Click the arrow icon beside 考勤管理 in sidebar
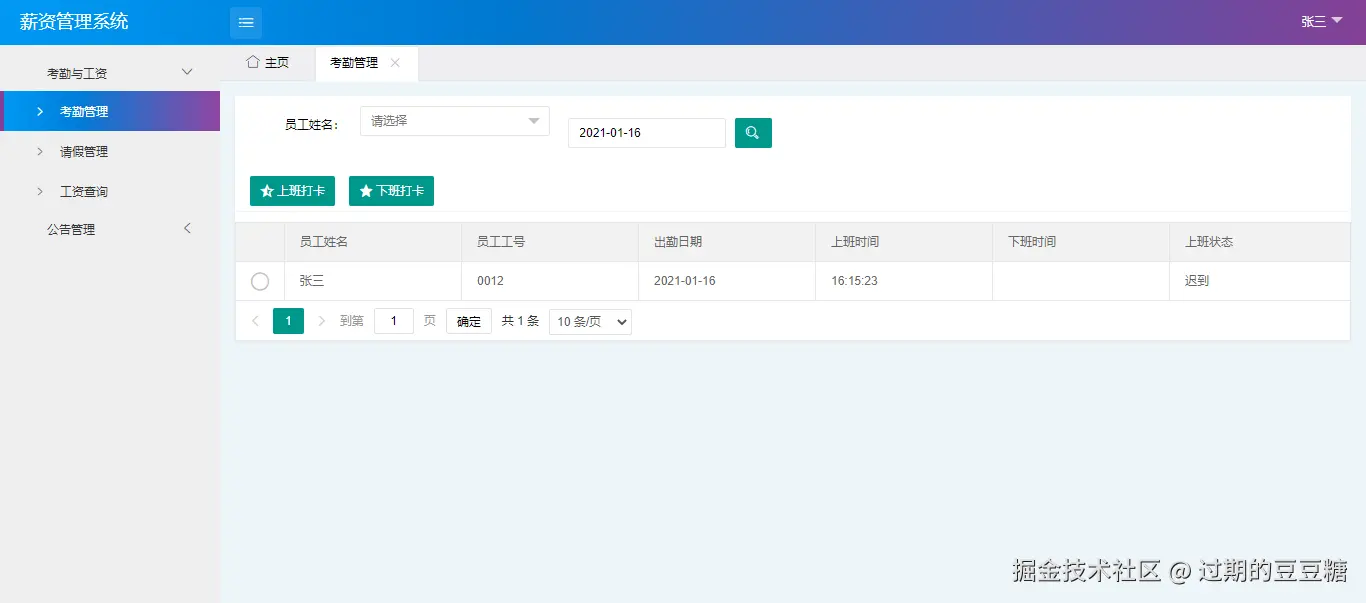This screenshot has height=603, width=1366. click(40, 111)
